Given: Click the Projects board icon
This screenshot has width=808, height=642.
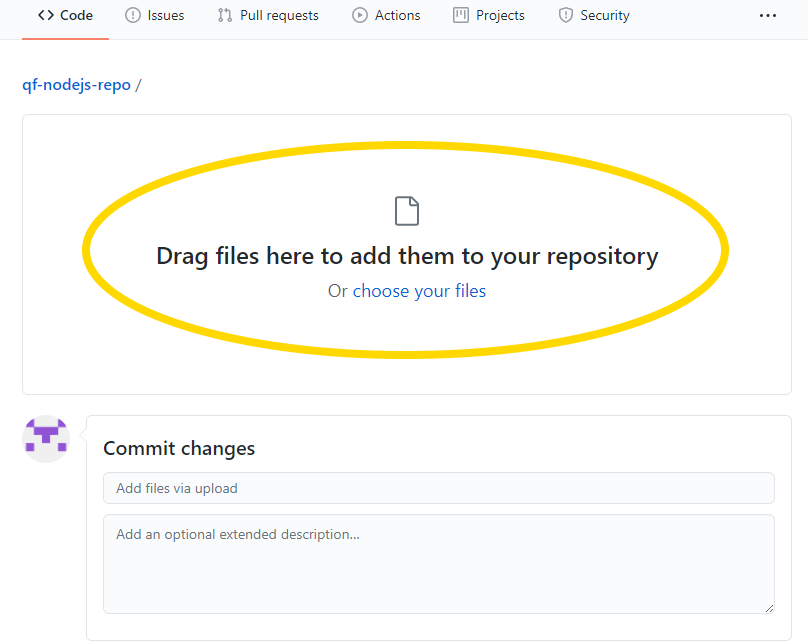Looking at the screenshot, I should 461,15.
